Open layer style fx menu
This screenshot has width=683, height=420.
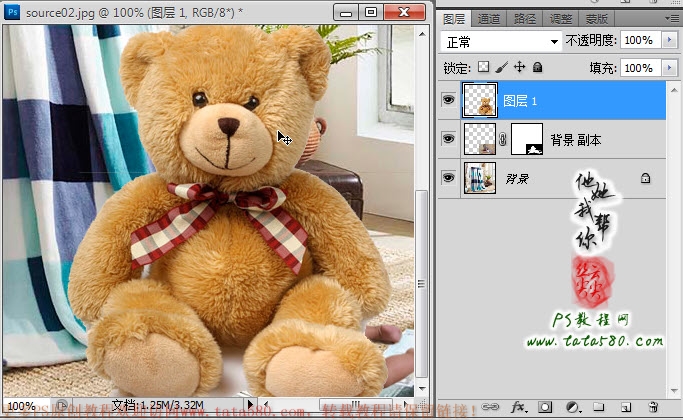pos(518,407)
